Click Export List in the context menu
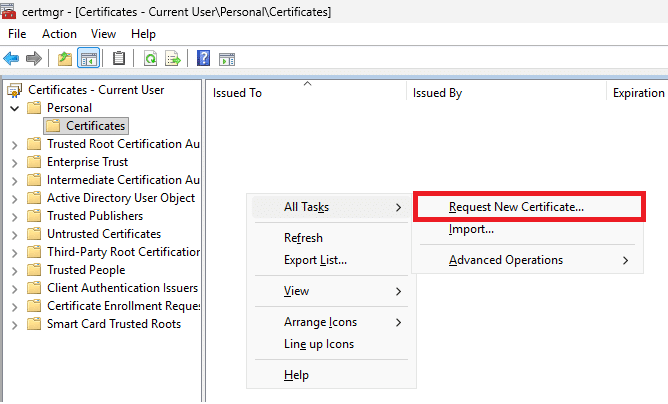The width and height of the screenshot is (668, 404). (315, 260)
